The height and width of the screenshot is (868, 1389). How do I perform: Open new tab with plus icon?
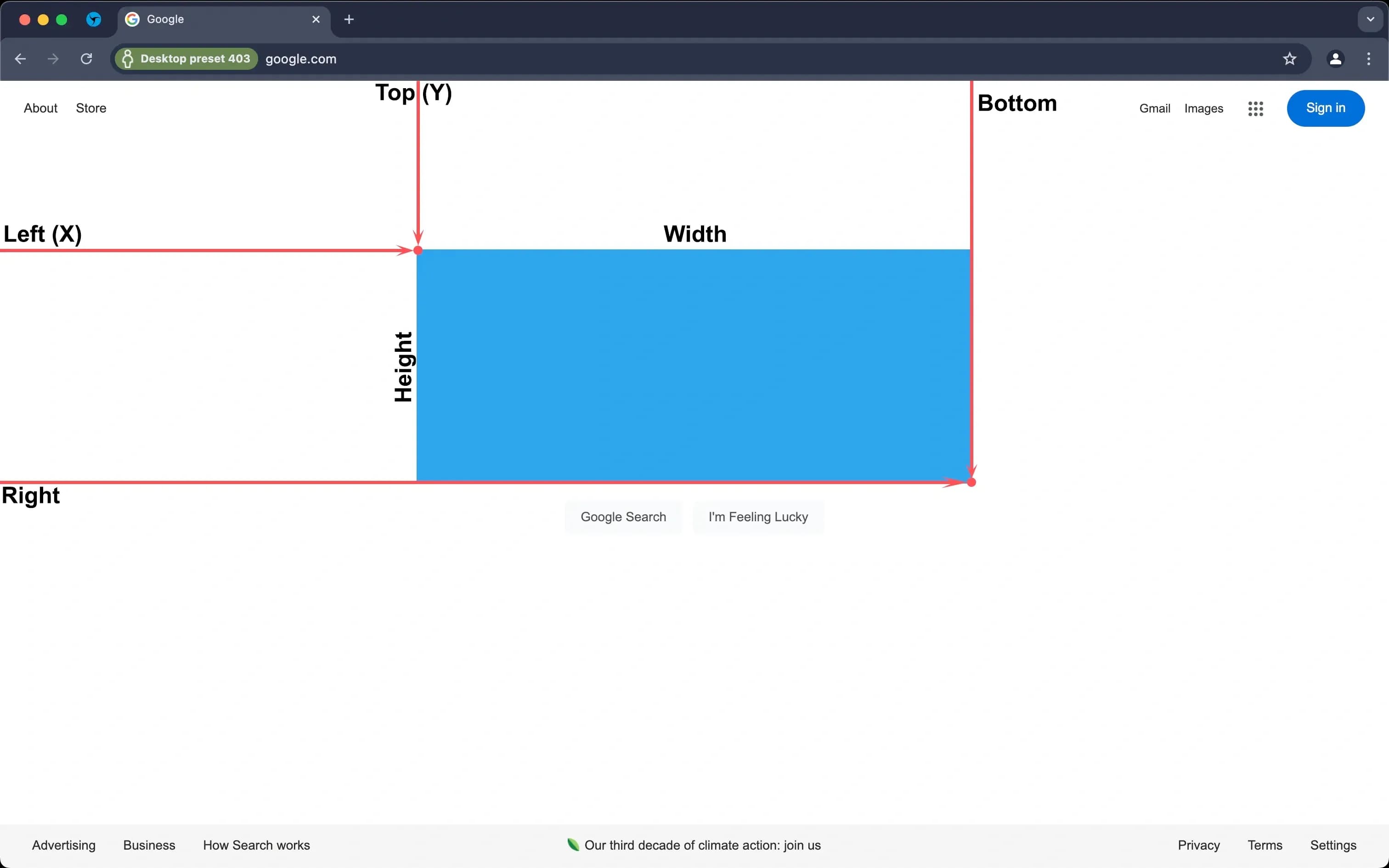(349, 19)
